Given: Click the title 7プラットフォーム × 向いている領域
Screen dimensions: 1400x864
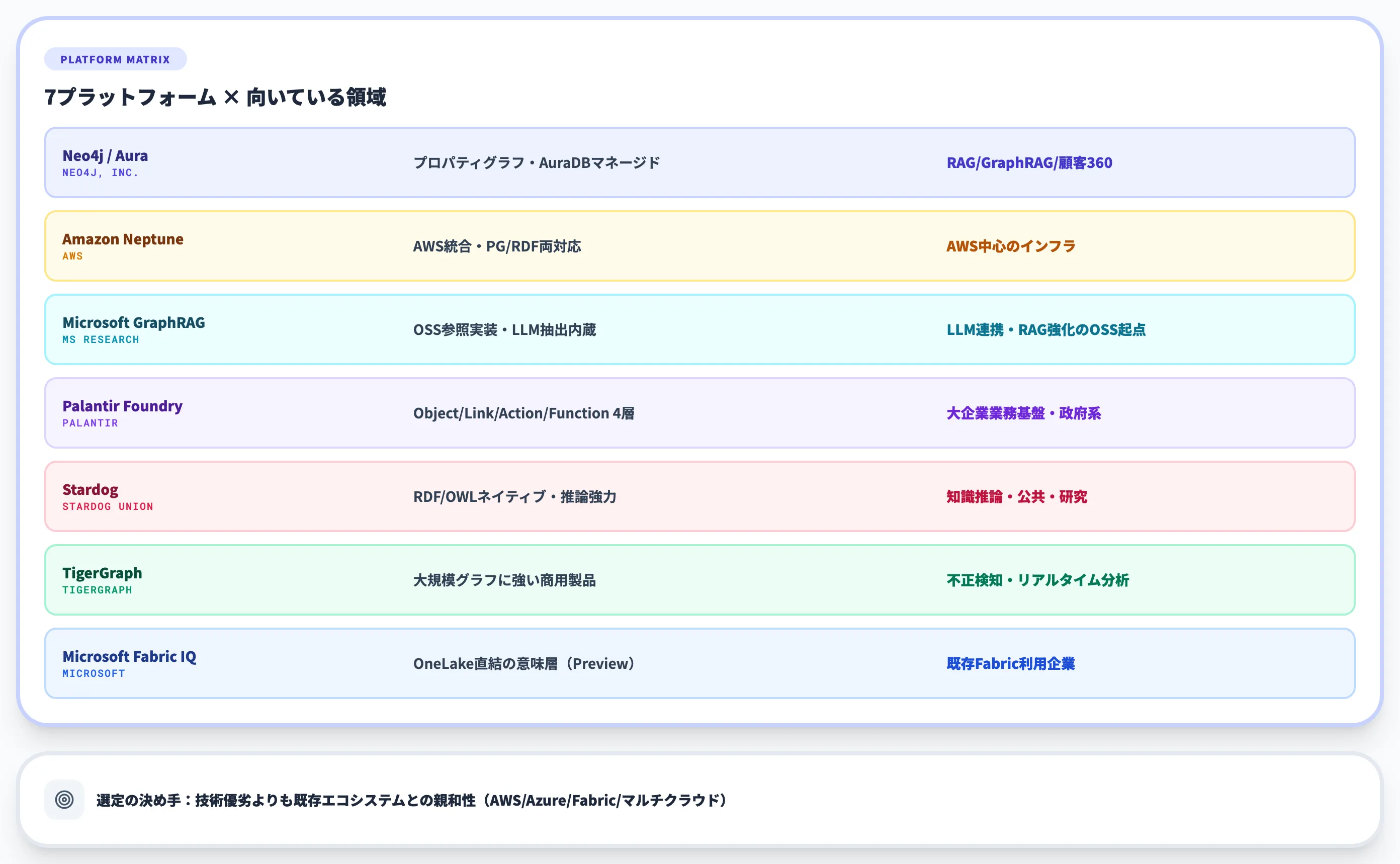Looking at the screenshot, I should (216, 97).
